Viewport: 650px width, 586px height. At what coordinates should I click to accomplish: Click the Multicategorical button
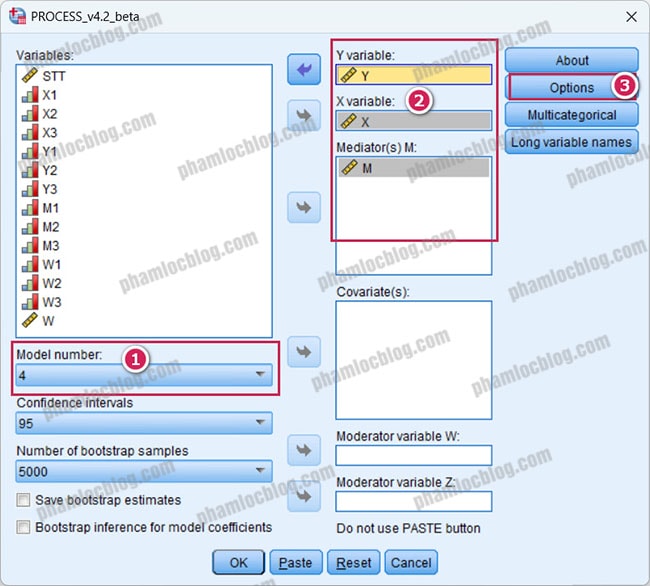click(572, 115)
